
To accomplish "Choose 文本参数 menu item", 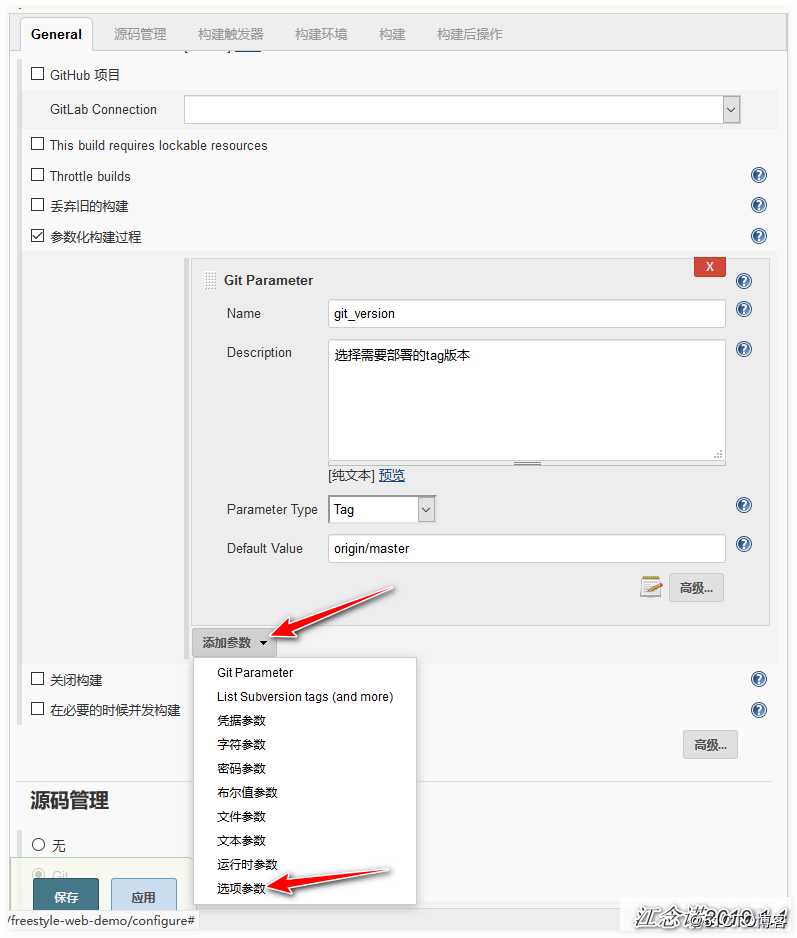I will click(x=305, y=840).
